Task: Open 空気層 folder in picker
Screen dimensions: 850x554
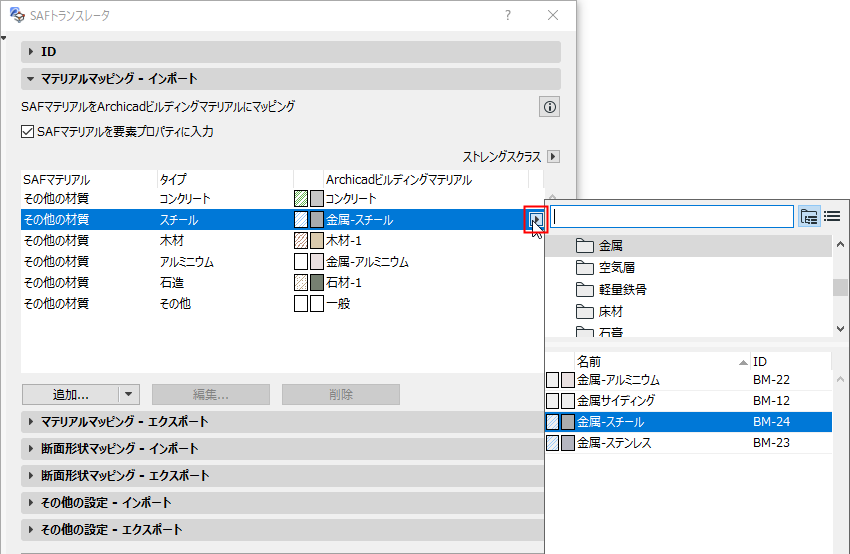Action: click(x=688, y=267)
